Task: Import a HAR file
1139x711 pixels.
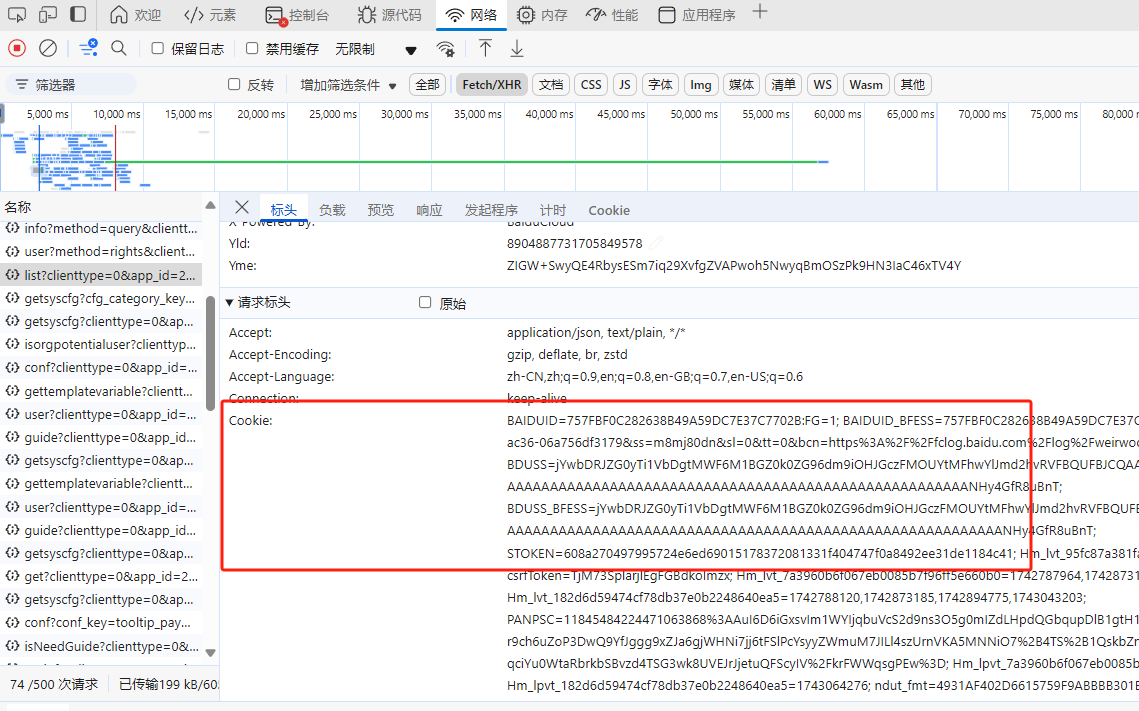Action: (x=487, y=47)
